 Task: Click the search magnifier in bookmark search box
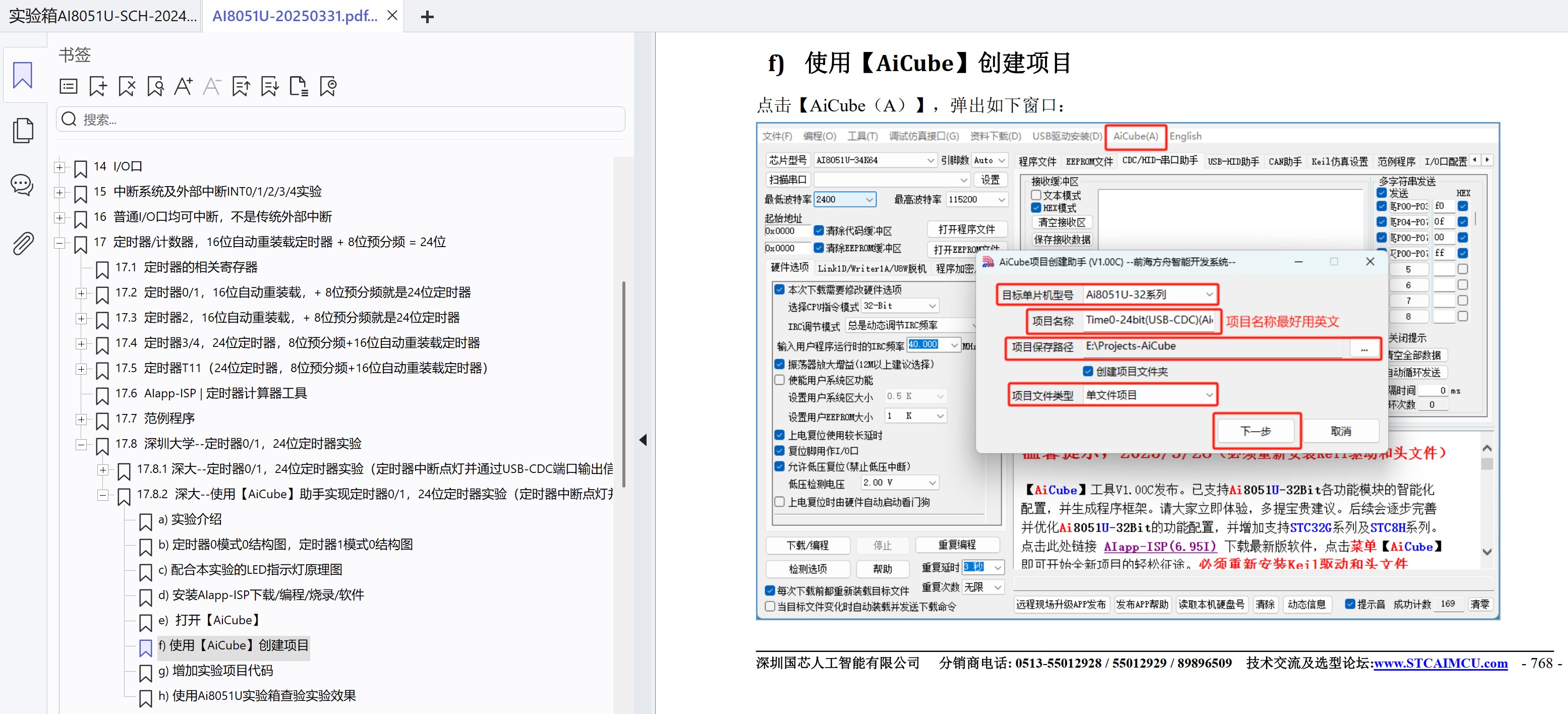pyautogui.click(x=69, y=118)
